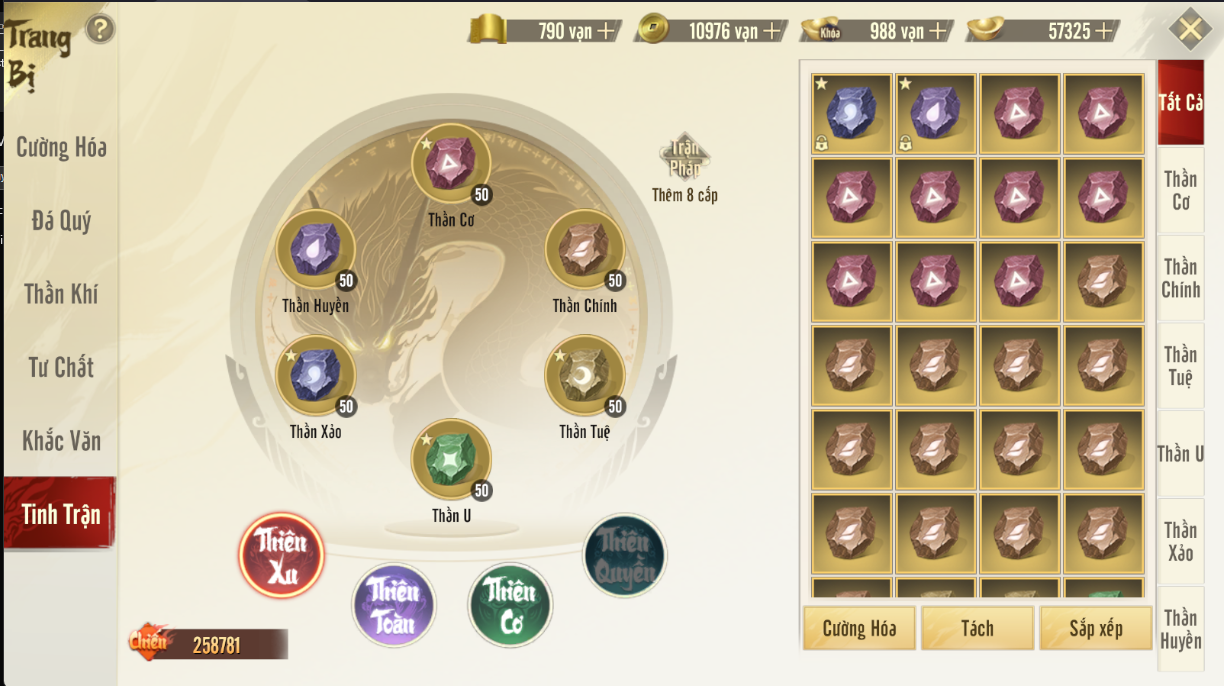1224x686 pixels.
Task: Open the help question mark icon
Action: pyautogui.click(x=100, y=30)
